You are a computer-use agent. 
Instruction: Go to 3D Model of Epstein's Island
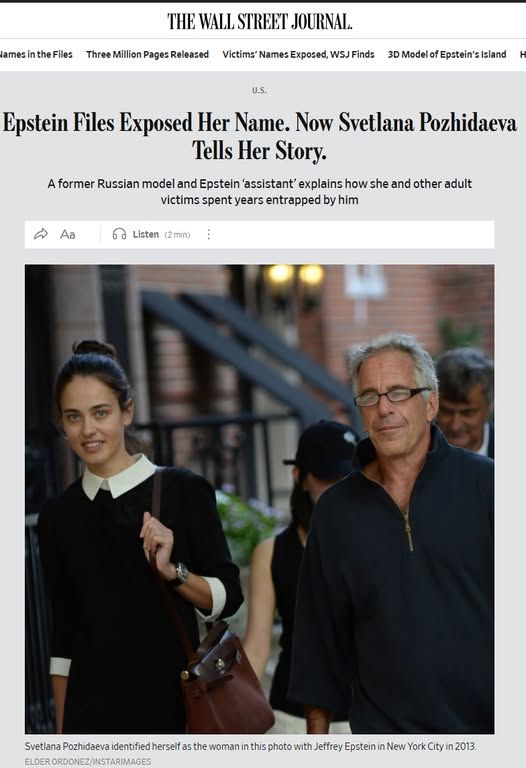pyautogui.click(x=447, y=54)
